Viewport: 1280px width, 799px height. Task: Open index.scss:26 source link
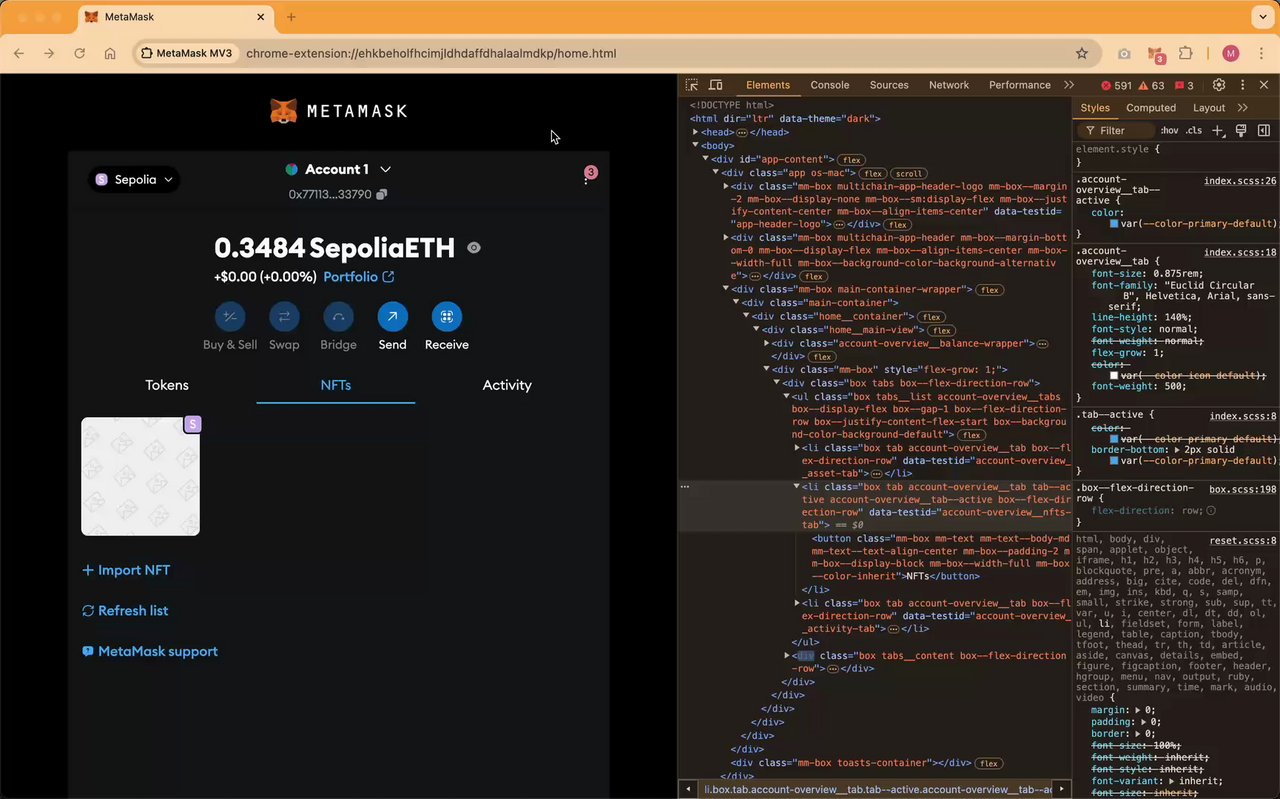coord(1240,181)
